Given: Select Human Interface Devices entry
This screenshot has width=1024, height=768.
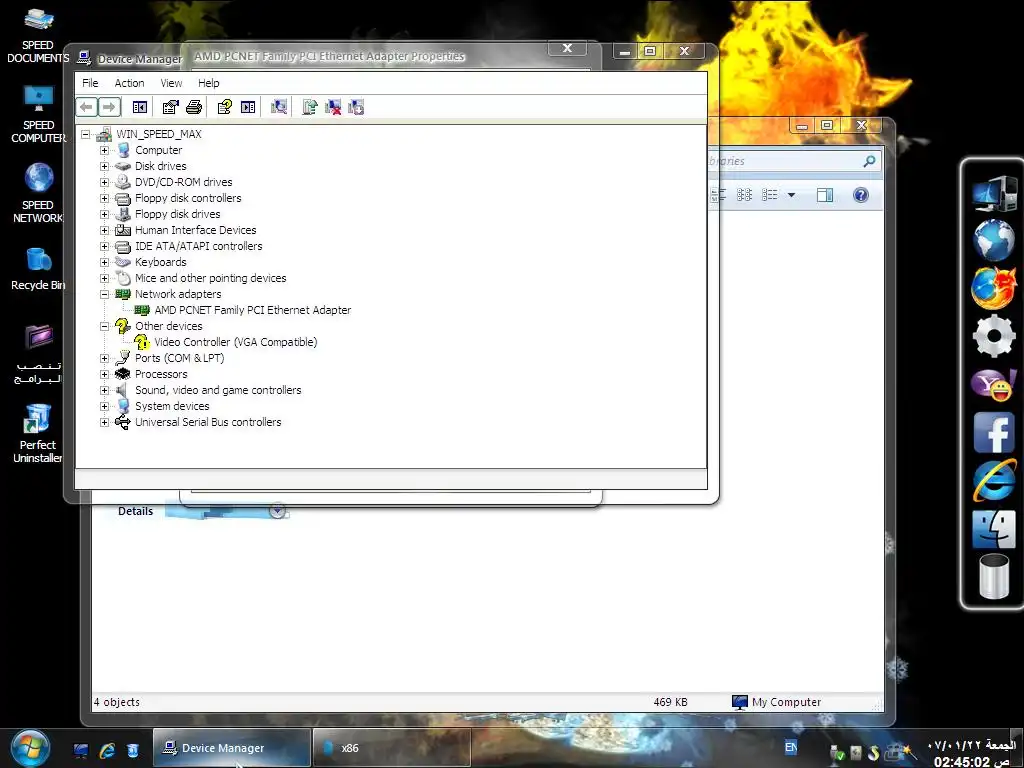Looking at the screenshot, I should point(195,230).
